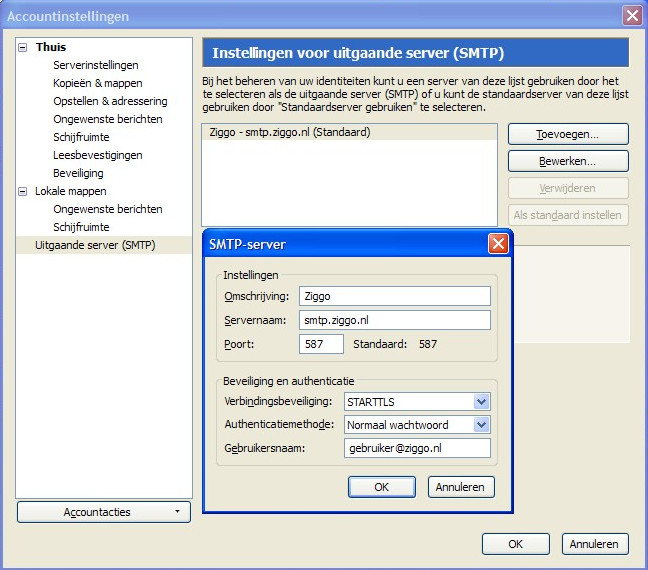
Task: Select Serverinstellingen in the sidebar
Action: 96,65
